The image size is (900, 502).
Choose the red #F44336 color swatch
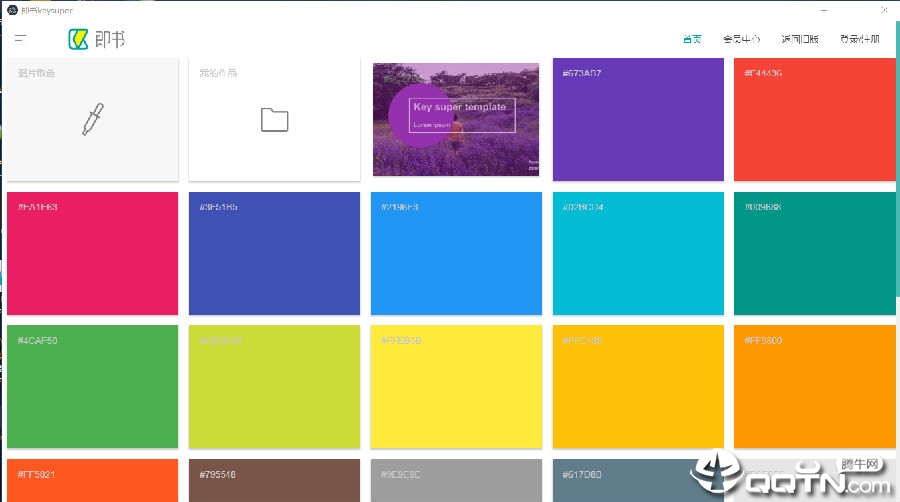pos(814,120)
